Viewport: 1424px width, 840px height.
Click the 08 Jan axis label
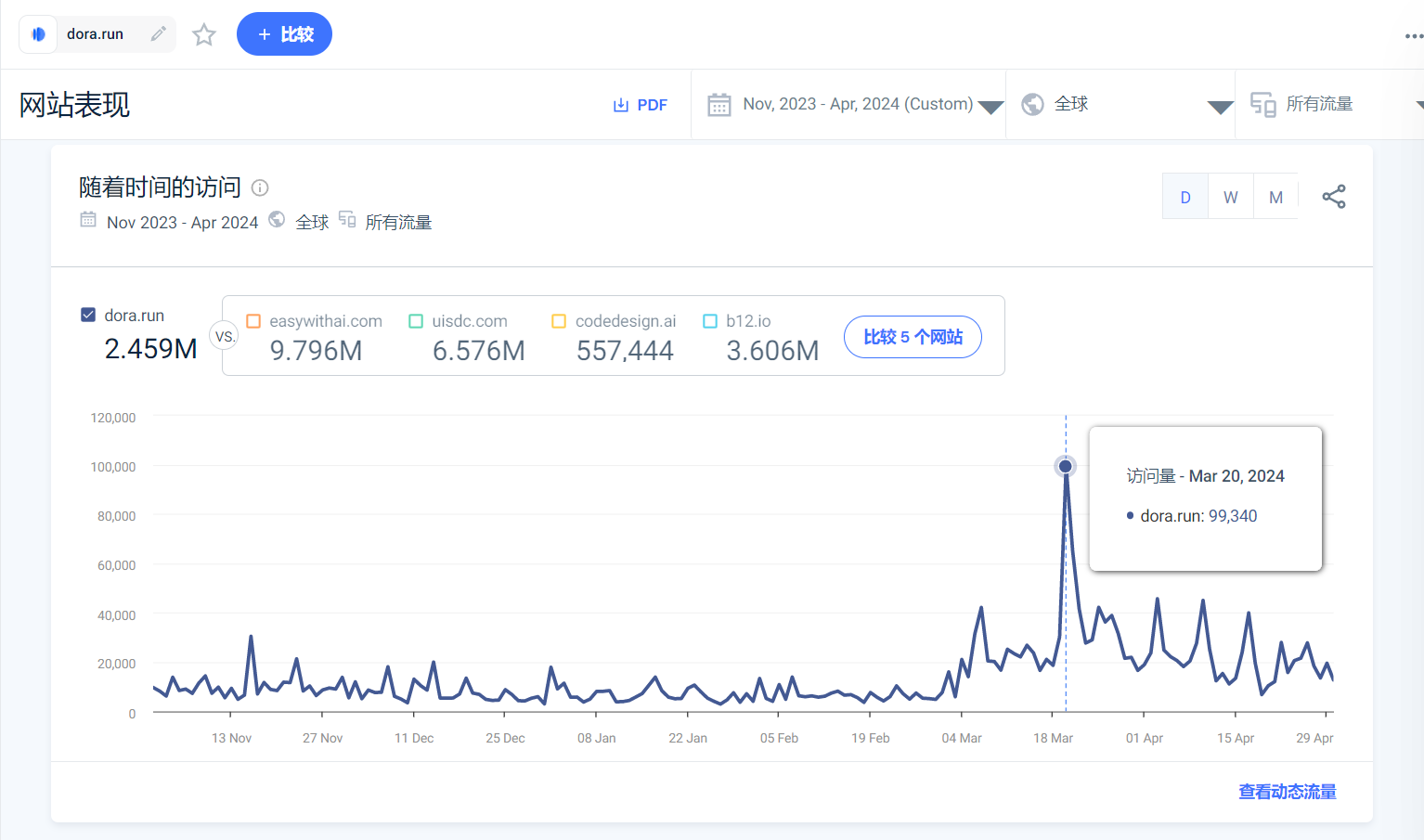point(597,738)
